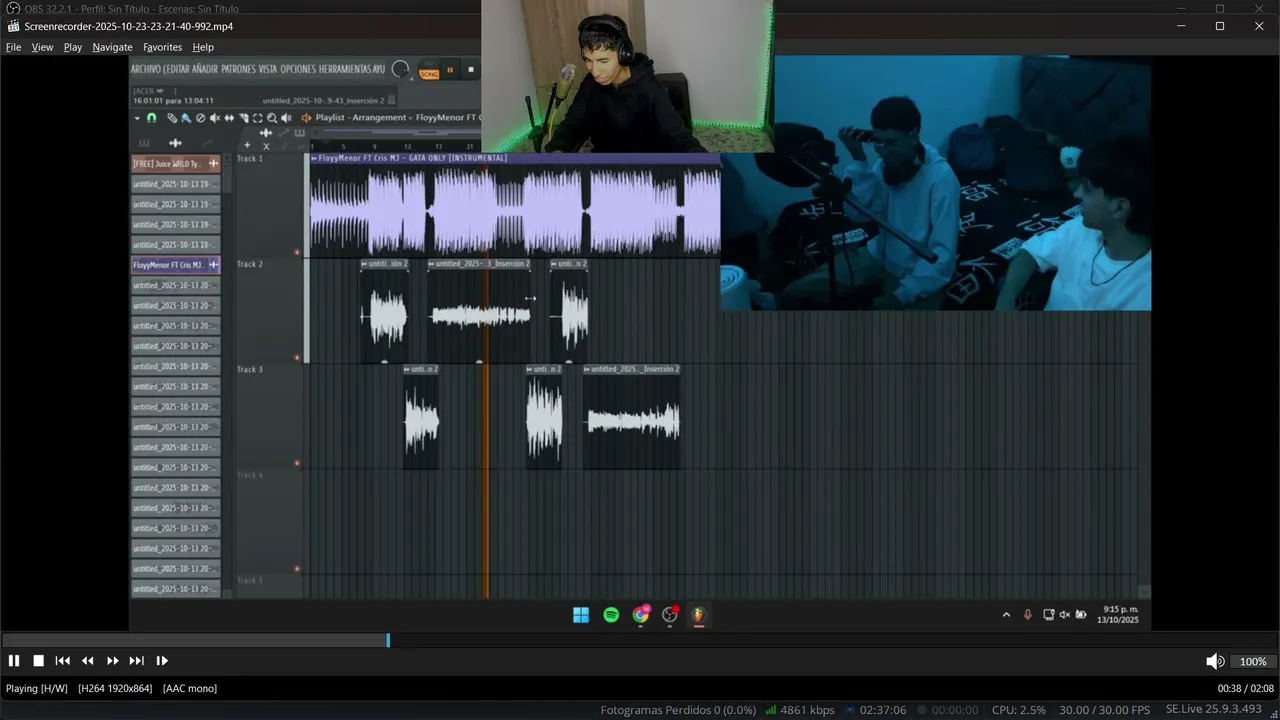Open FL Studio VISTA menu
The image size is (1280, 720).
coord(268,69)
